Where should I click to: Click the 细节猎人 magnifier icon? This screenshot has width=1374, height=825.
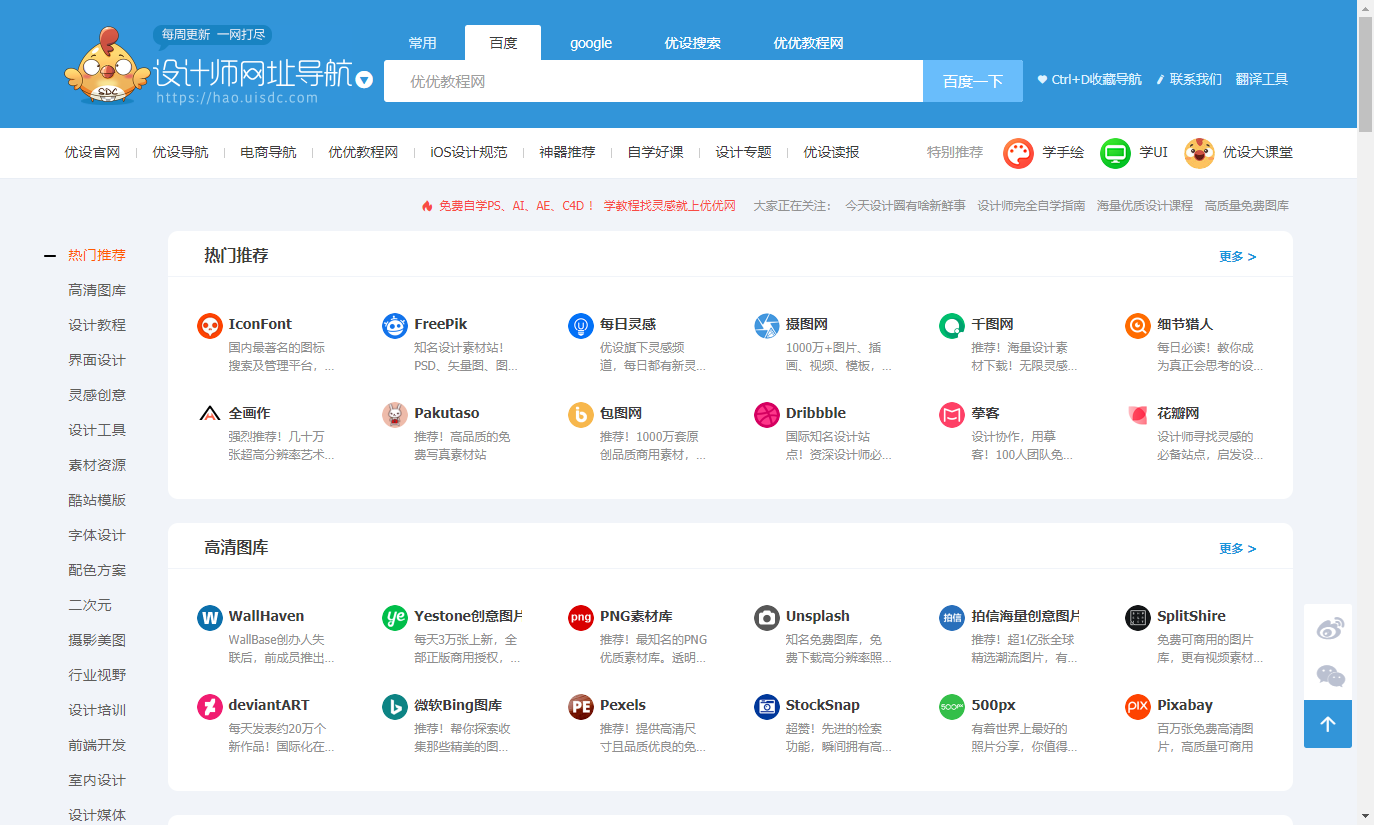click(x=1138, y=326)
